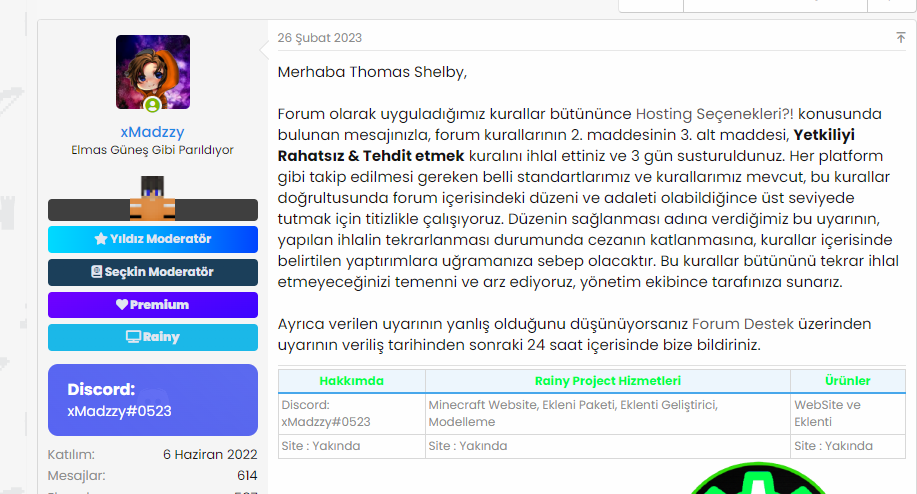917x494 pixels.
Task: Jump to top using the arrow icon
Action: pos(901,38)
